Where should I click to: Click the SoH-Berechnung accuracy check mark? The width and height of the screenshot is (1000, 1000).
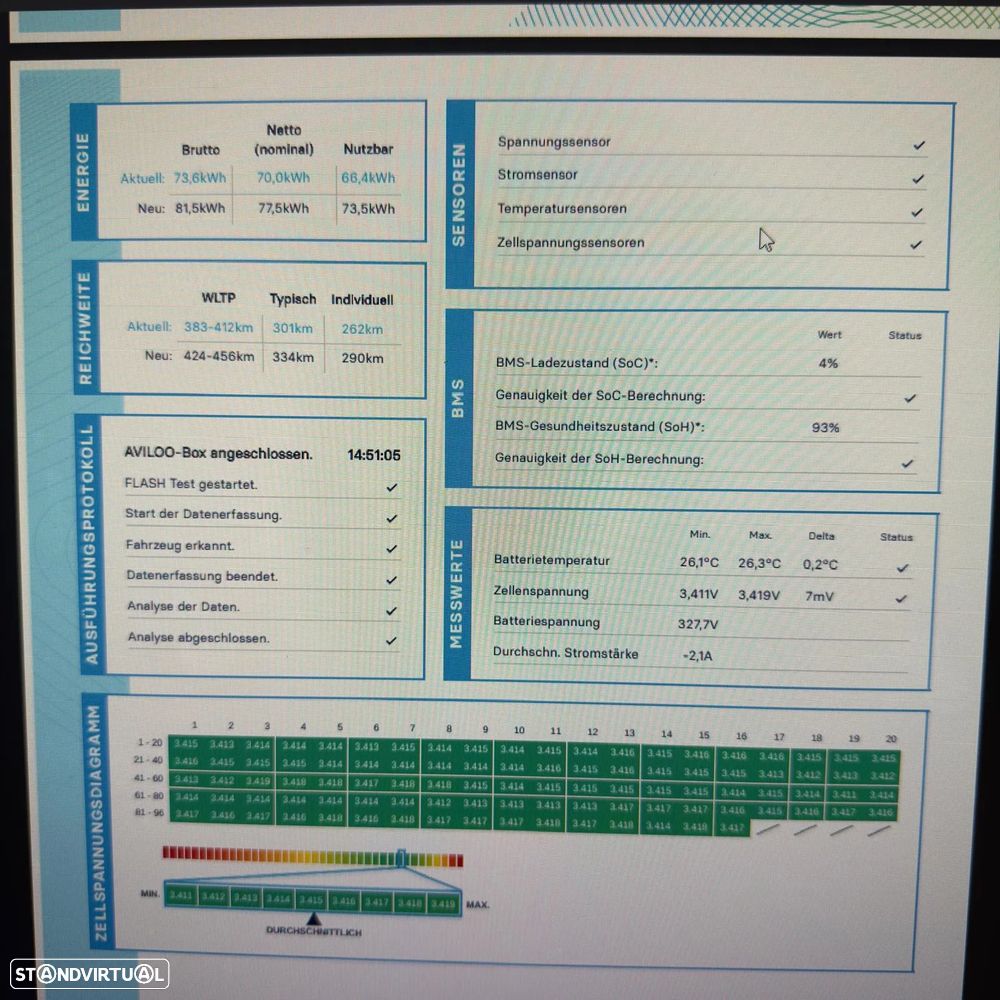pos(908,464)
